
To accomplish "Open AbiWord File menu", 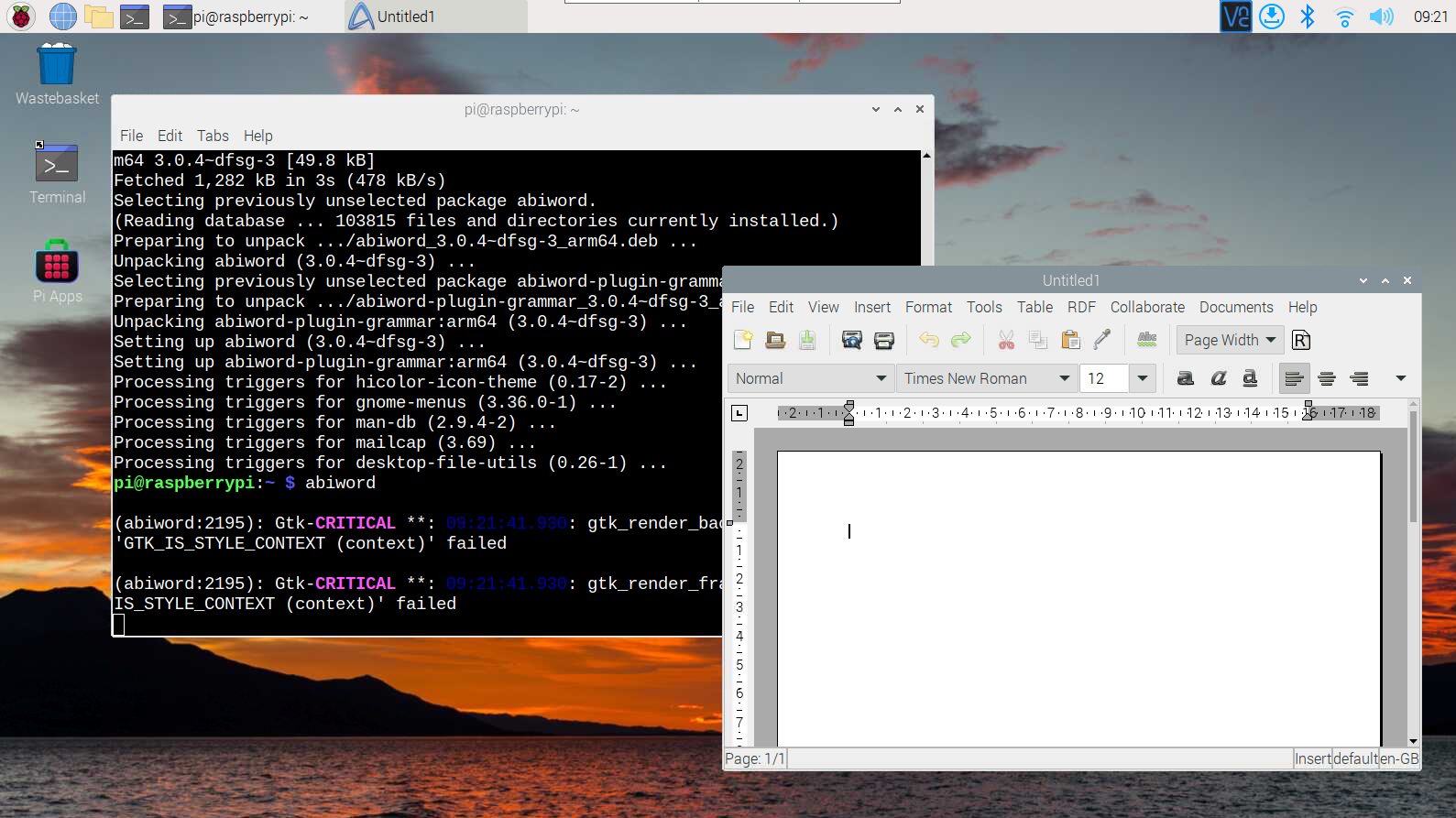I will click(x=743, y=307).
